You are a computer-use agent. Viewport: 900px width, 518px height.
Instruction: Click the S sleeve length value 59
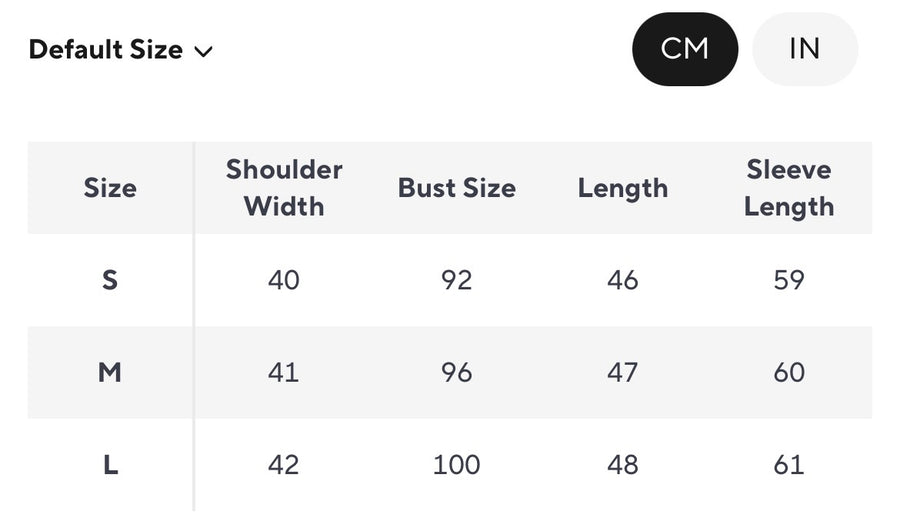coord(789,280)
